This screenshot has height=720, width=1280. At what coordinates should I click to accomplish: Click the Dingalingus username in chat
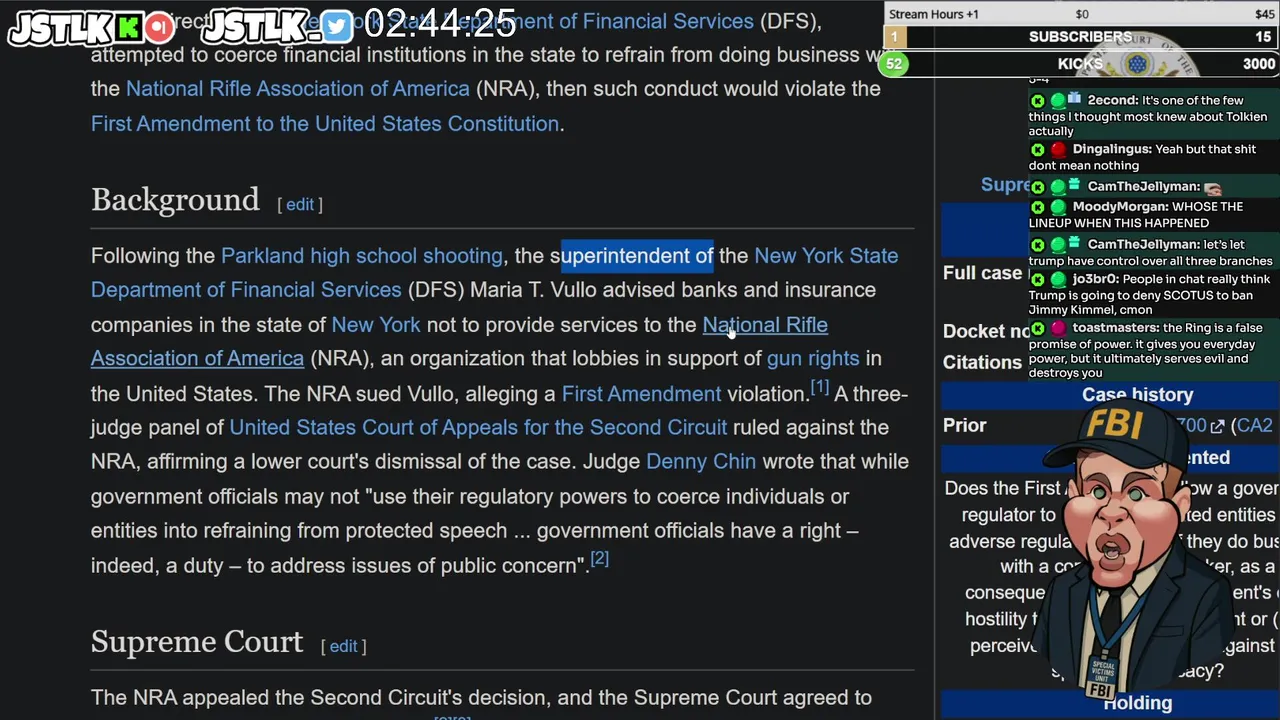pyautogui.click(x=1112, y=150)
